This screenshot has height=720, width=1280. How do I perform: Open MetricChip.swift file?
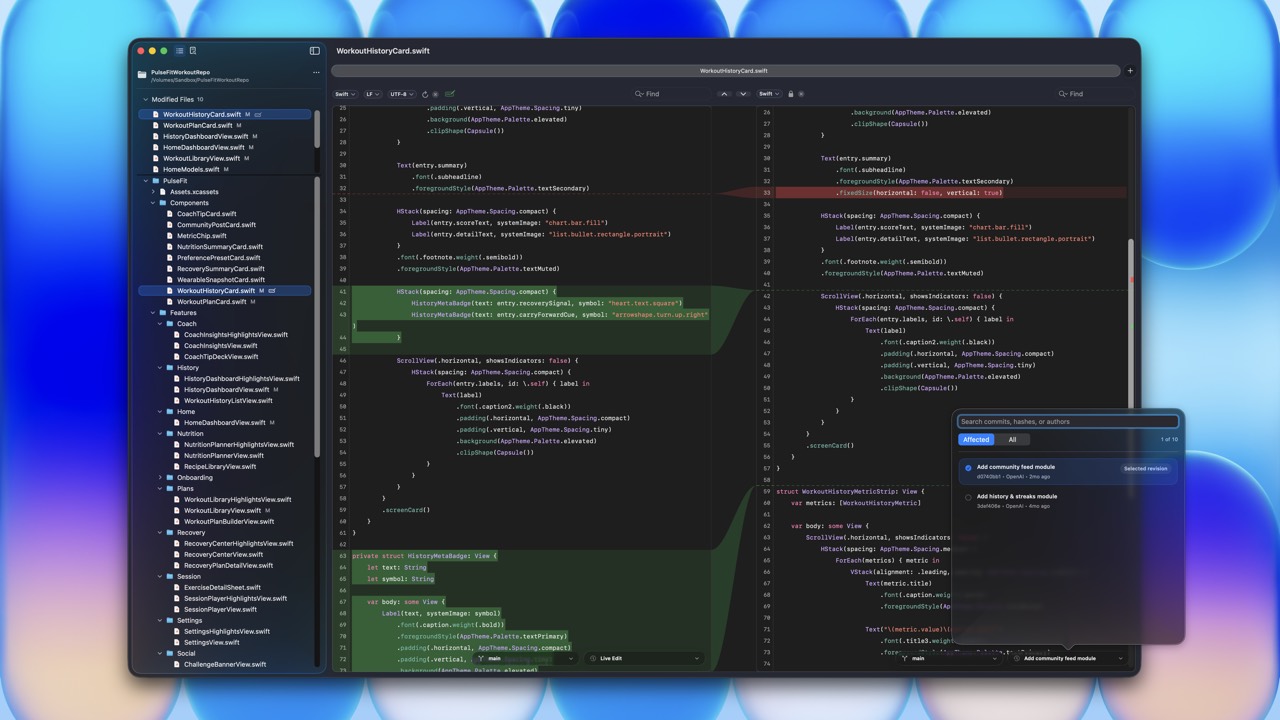point(203,236)
